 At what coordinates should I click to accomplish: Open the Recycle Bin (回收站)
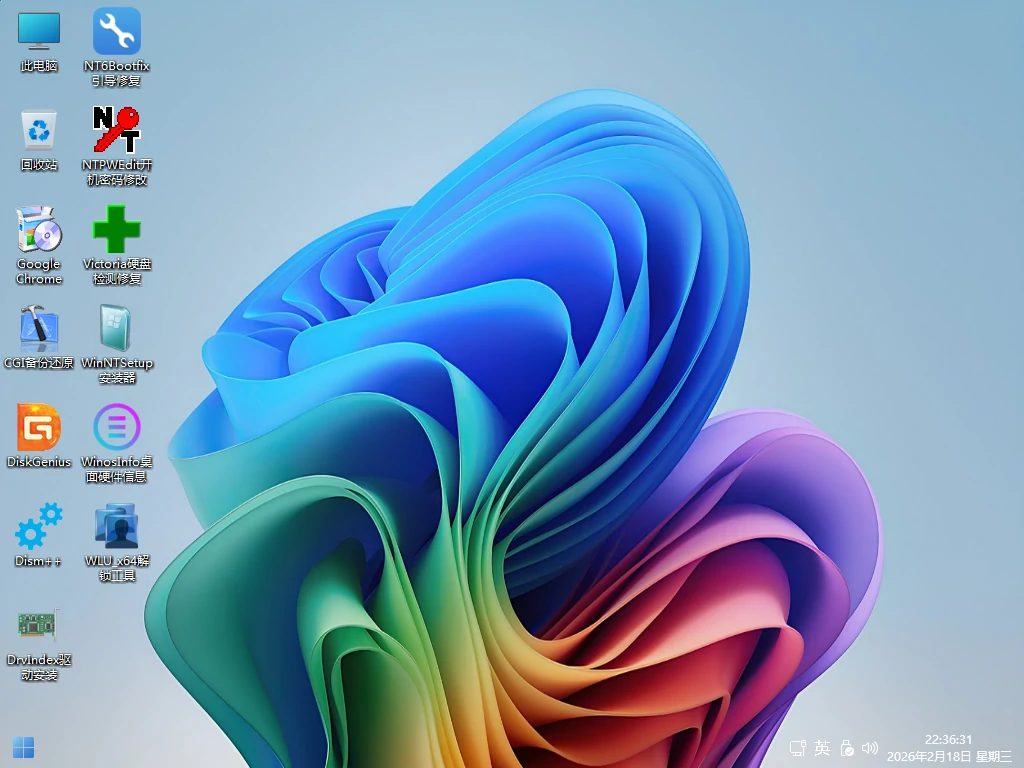pyautogui.click(x=38, y=135)
